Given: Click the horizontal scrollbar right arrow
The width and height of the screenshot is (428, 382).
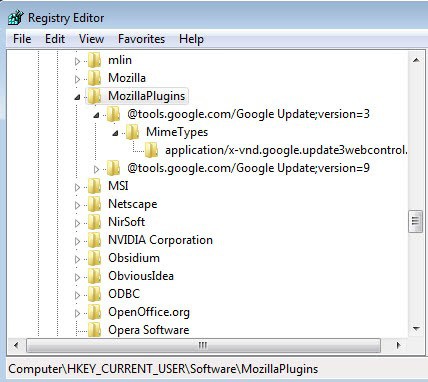Looking at the screenshot, I should (x=398, y=345).
